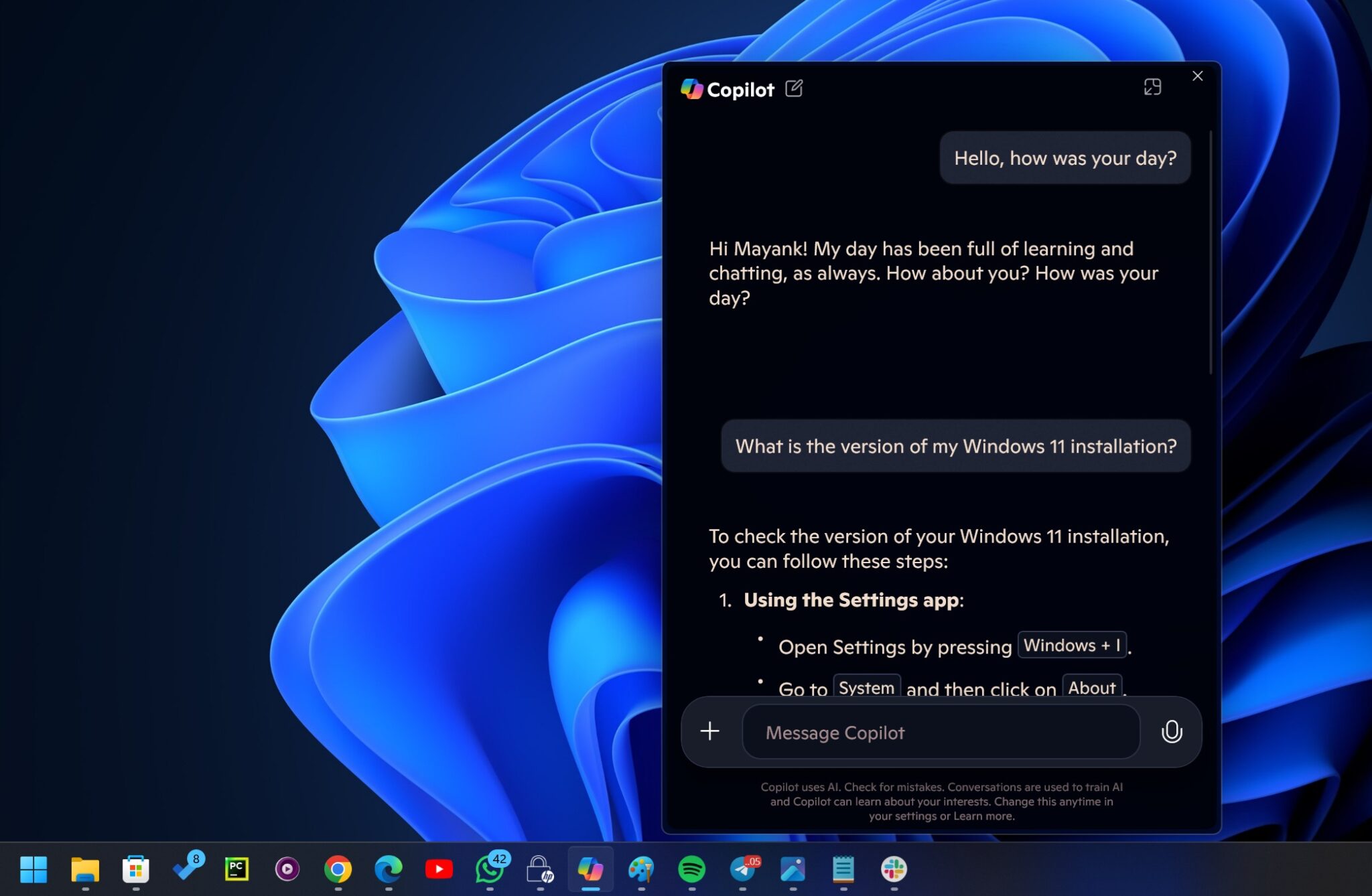Open the Windows Start menu
The height and width of the screenshot is (896, 1372).
pyautogui.click(x=34, y=869)
